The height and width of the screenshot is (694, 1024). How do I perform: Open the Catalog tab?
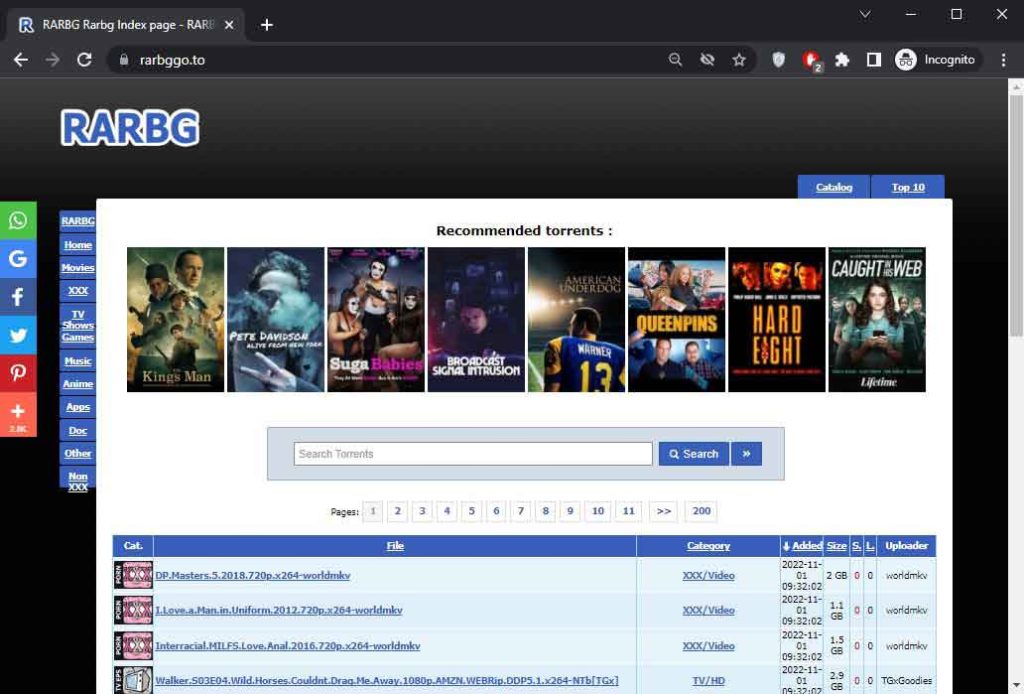pos(834,187)
